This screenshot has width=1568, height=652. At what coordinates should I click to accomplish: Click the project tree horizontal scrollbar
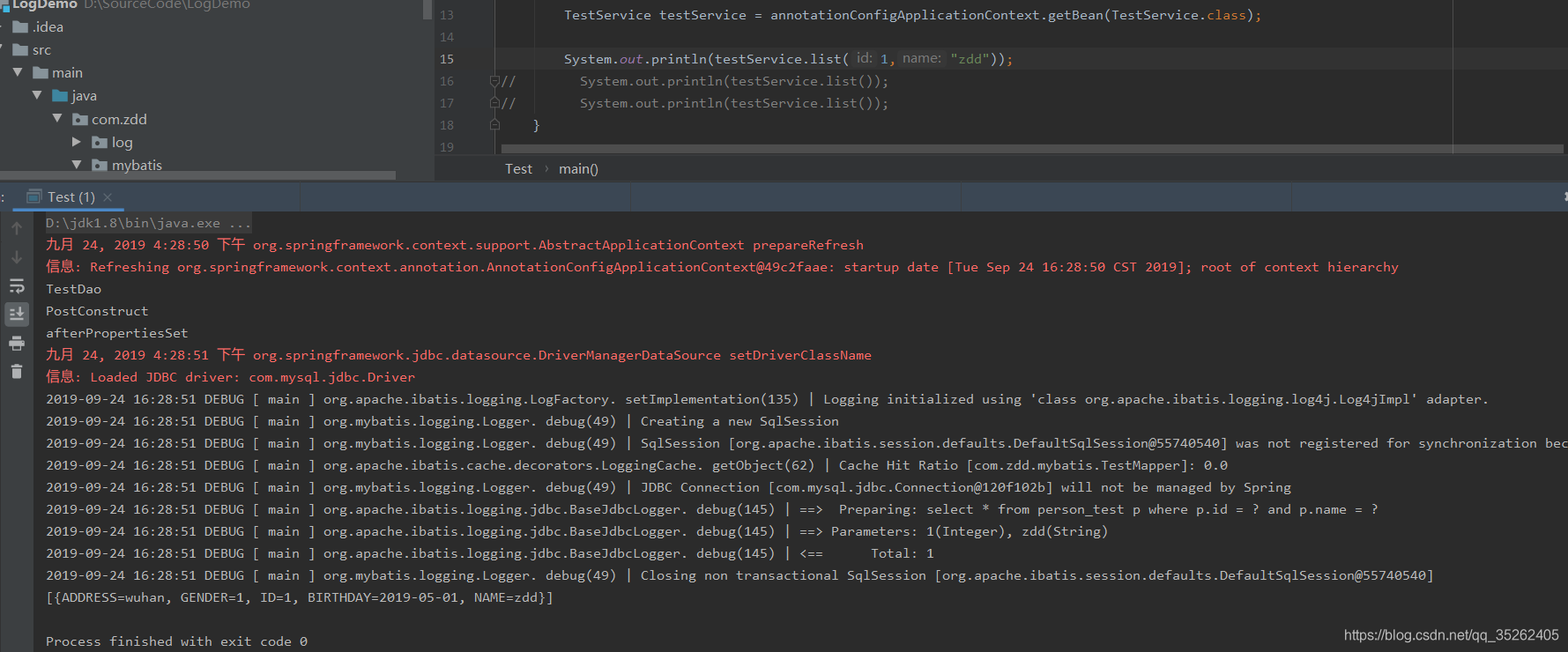coord(198,175)
